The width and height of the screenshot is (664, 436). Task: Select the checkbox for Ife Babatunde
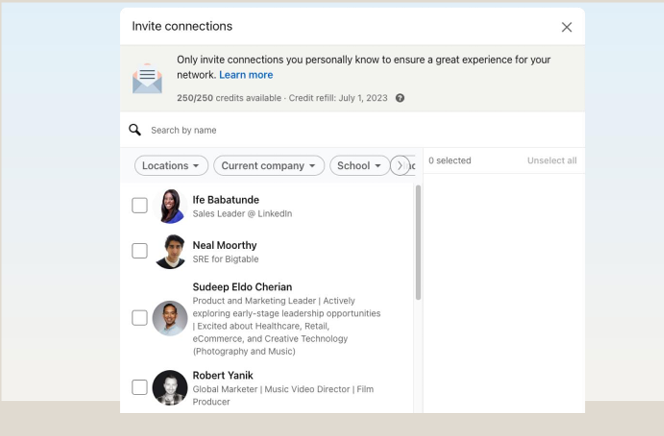140,206
